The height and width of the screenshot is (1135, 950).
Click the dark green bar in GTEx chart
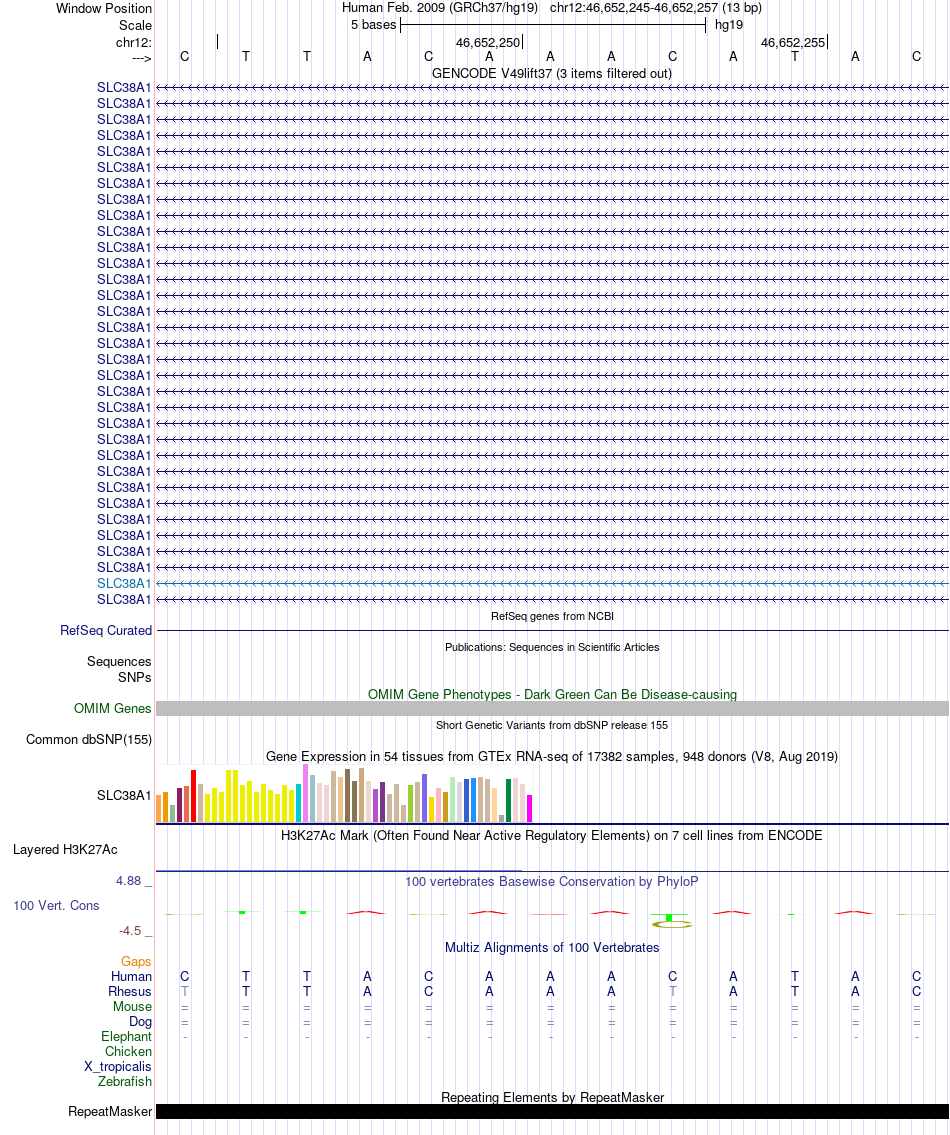[508, 801]
